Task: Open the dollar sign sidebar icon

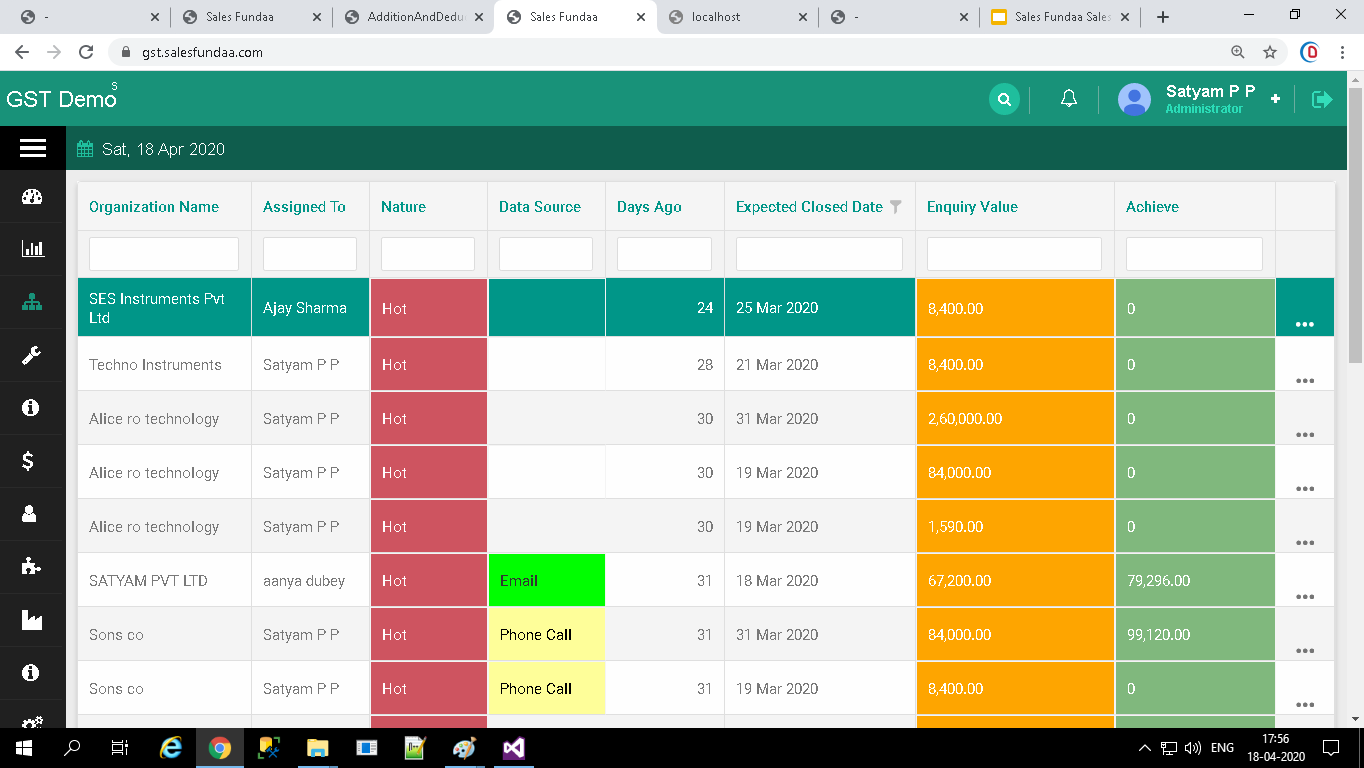Action: coord(30,460)
